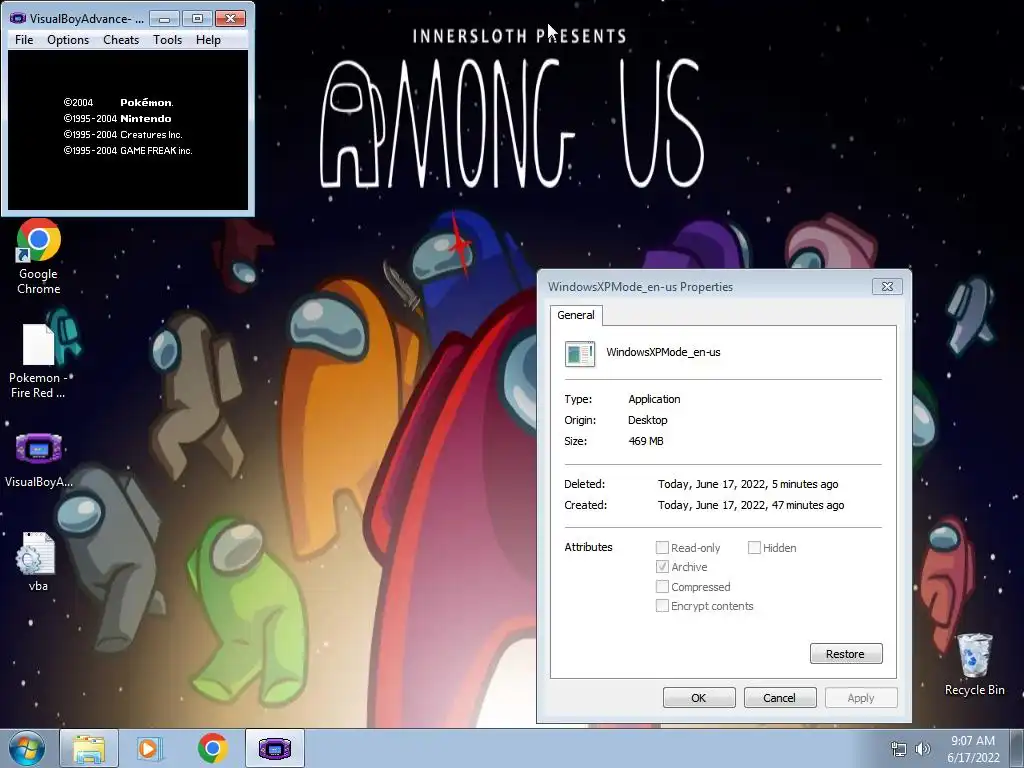Minimize the VisualBoyAdvance window
1024x768 pixels.
(x=164, y=18)
